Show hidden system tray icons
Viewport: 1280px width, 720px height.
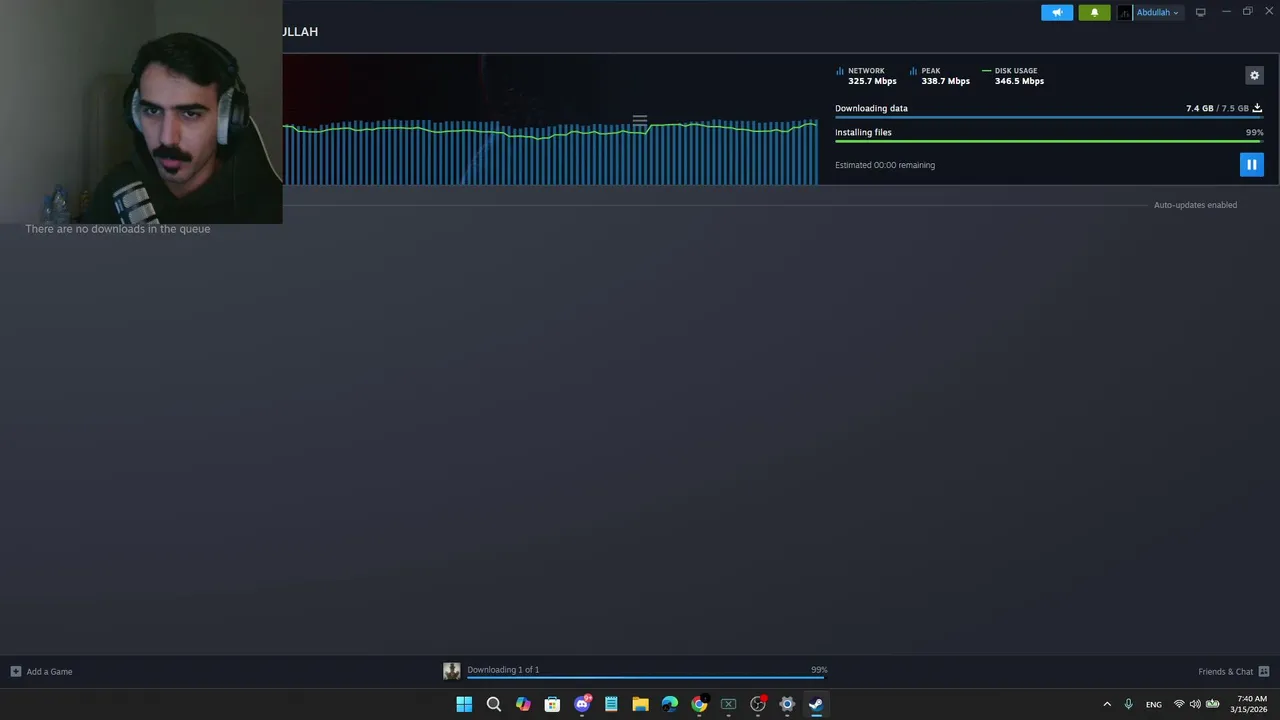(1107, 704)
